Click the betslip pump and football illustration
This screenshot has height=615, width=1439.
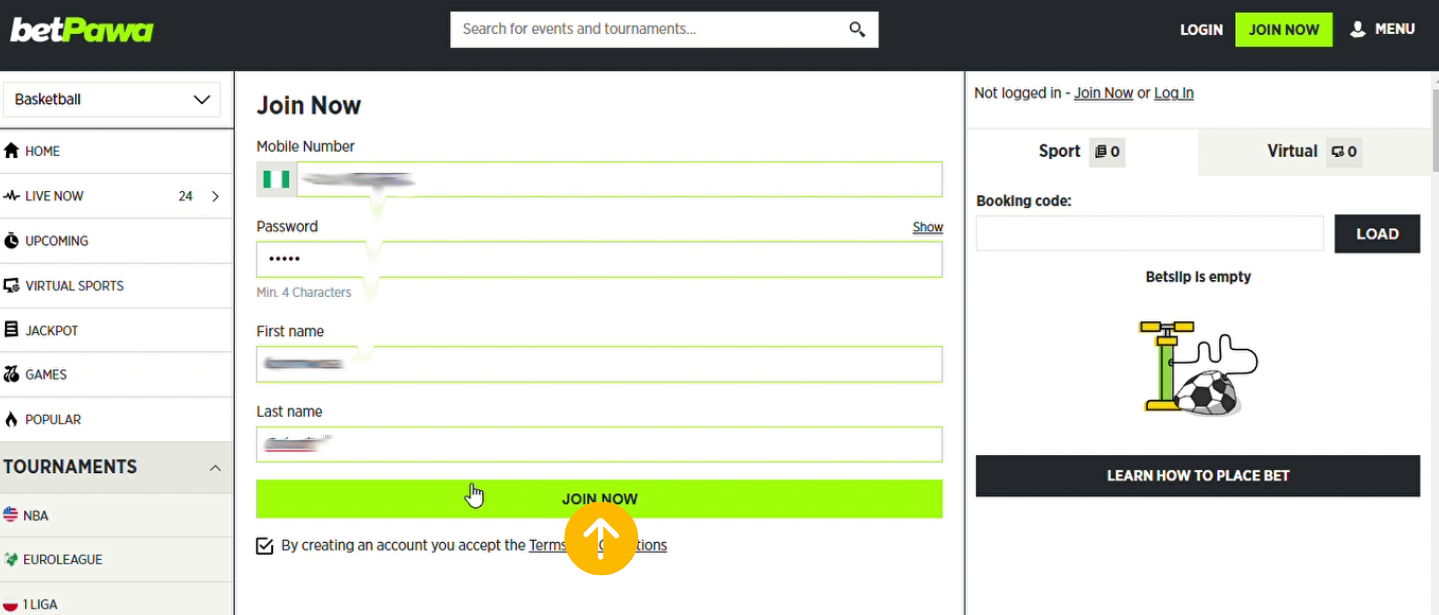(1198, 367)
